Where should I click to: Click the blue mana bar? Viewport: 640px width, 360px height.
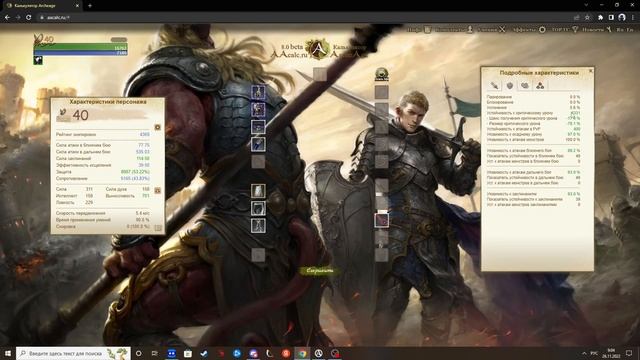click(x=80, y=53)
